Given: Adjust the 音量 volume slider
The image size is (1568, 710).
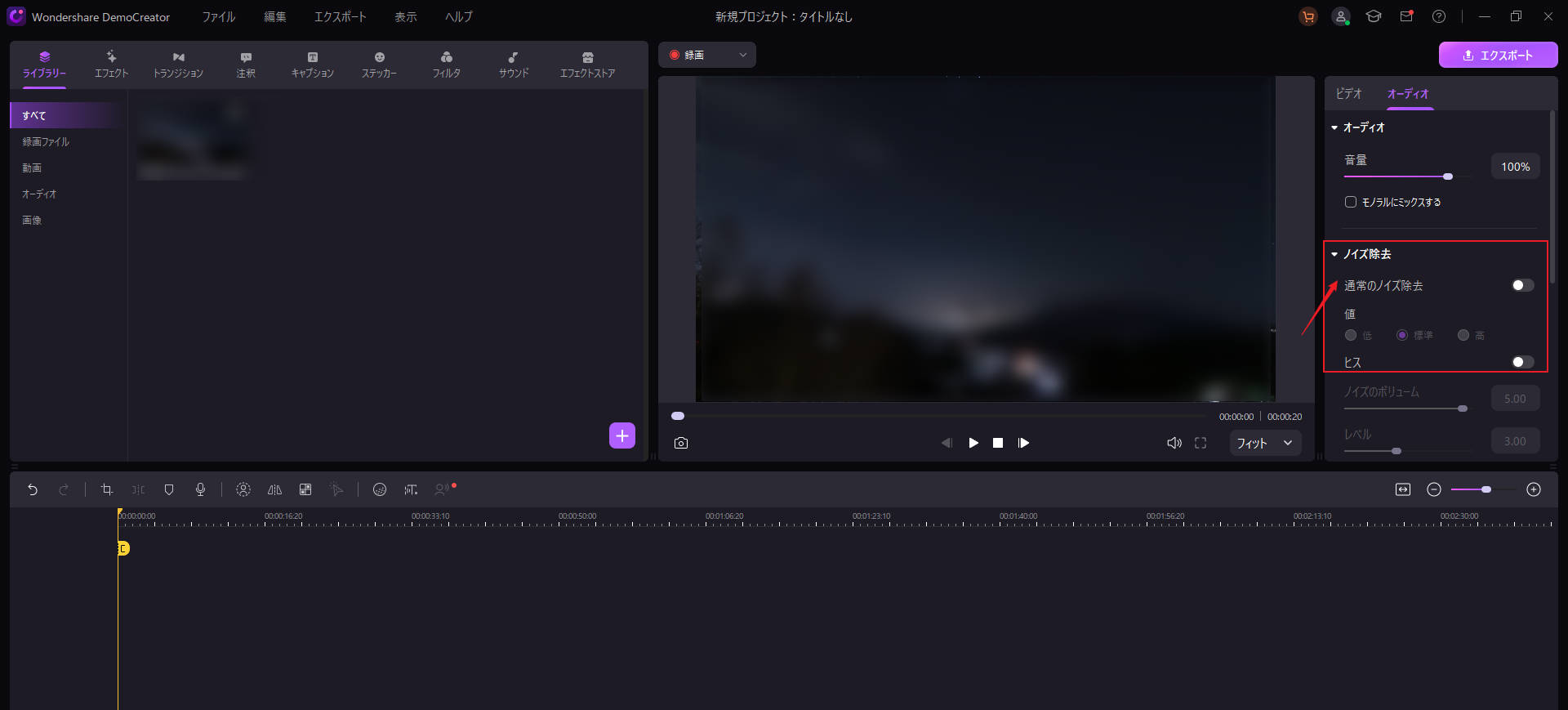Looking at the screenshot, I should pyautogui.click(x=1448, y=176).
